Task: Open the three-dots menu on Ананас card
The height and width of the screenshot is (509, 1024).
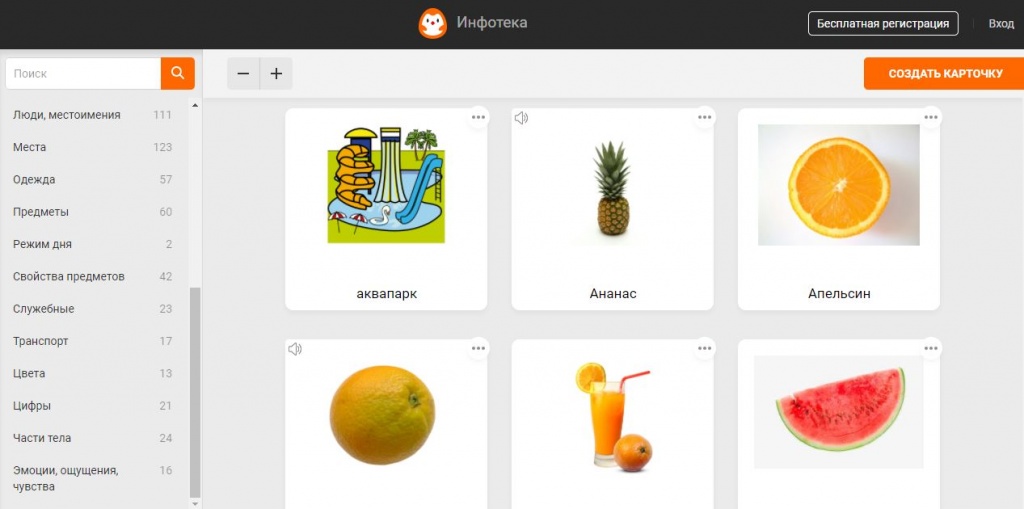Action: tap(704, 118)
